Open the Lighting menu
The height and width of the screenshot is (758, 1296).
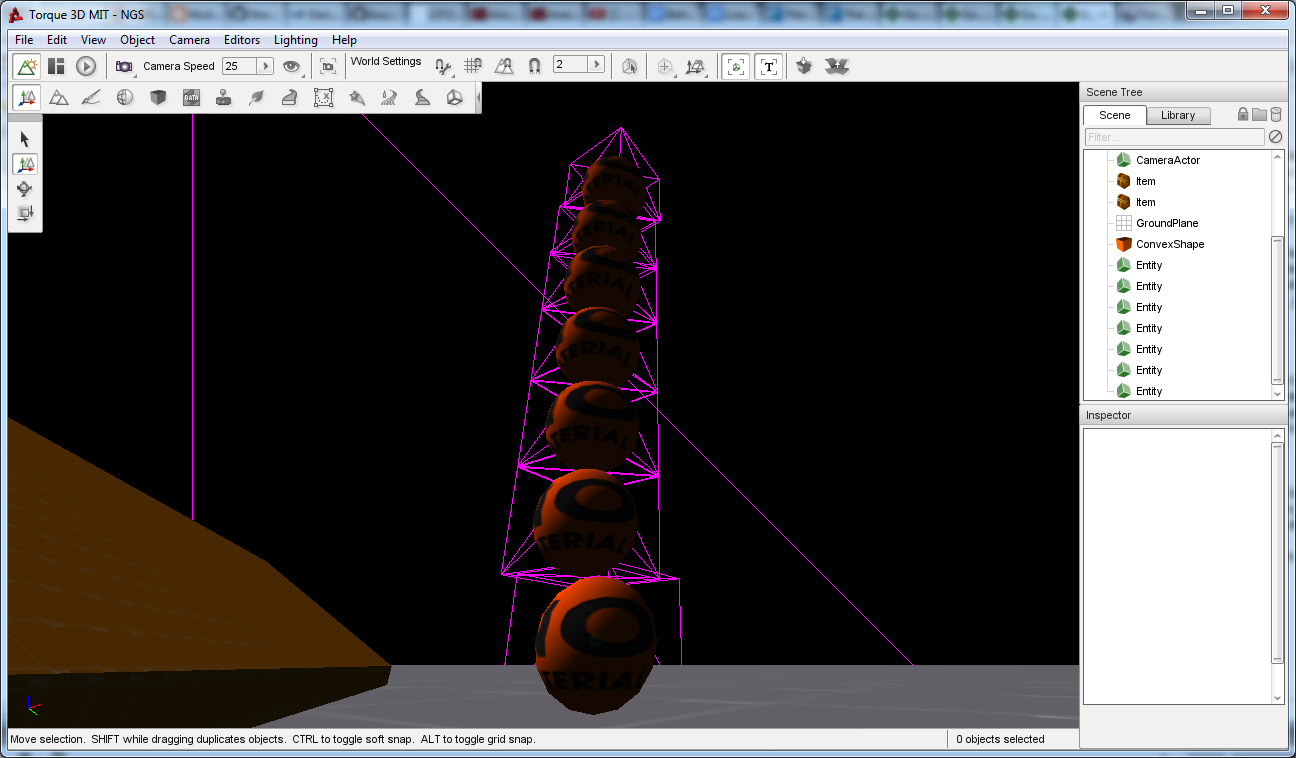pyautogui.click(x=296, y=40)
